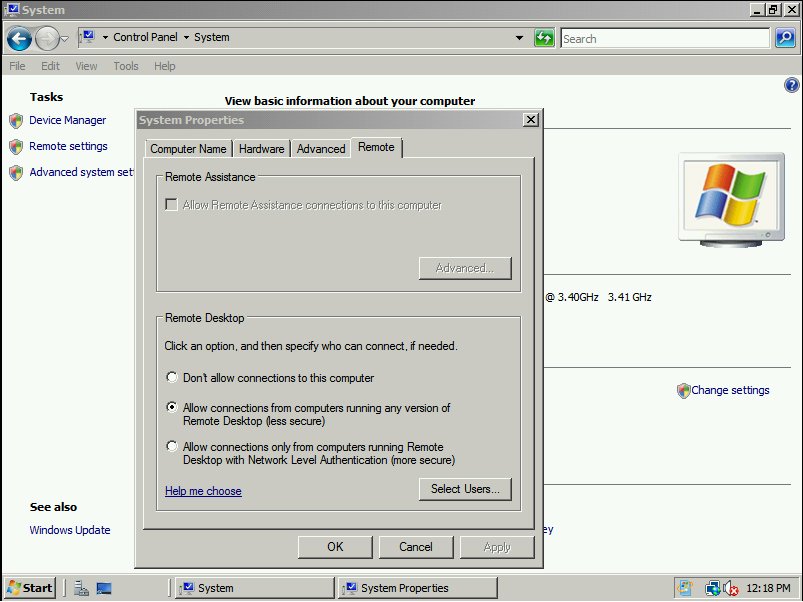Screen dimensions: 803x602
Task: Select allow connections from any Remote Desktop version
Action: 172,408
